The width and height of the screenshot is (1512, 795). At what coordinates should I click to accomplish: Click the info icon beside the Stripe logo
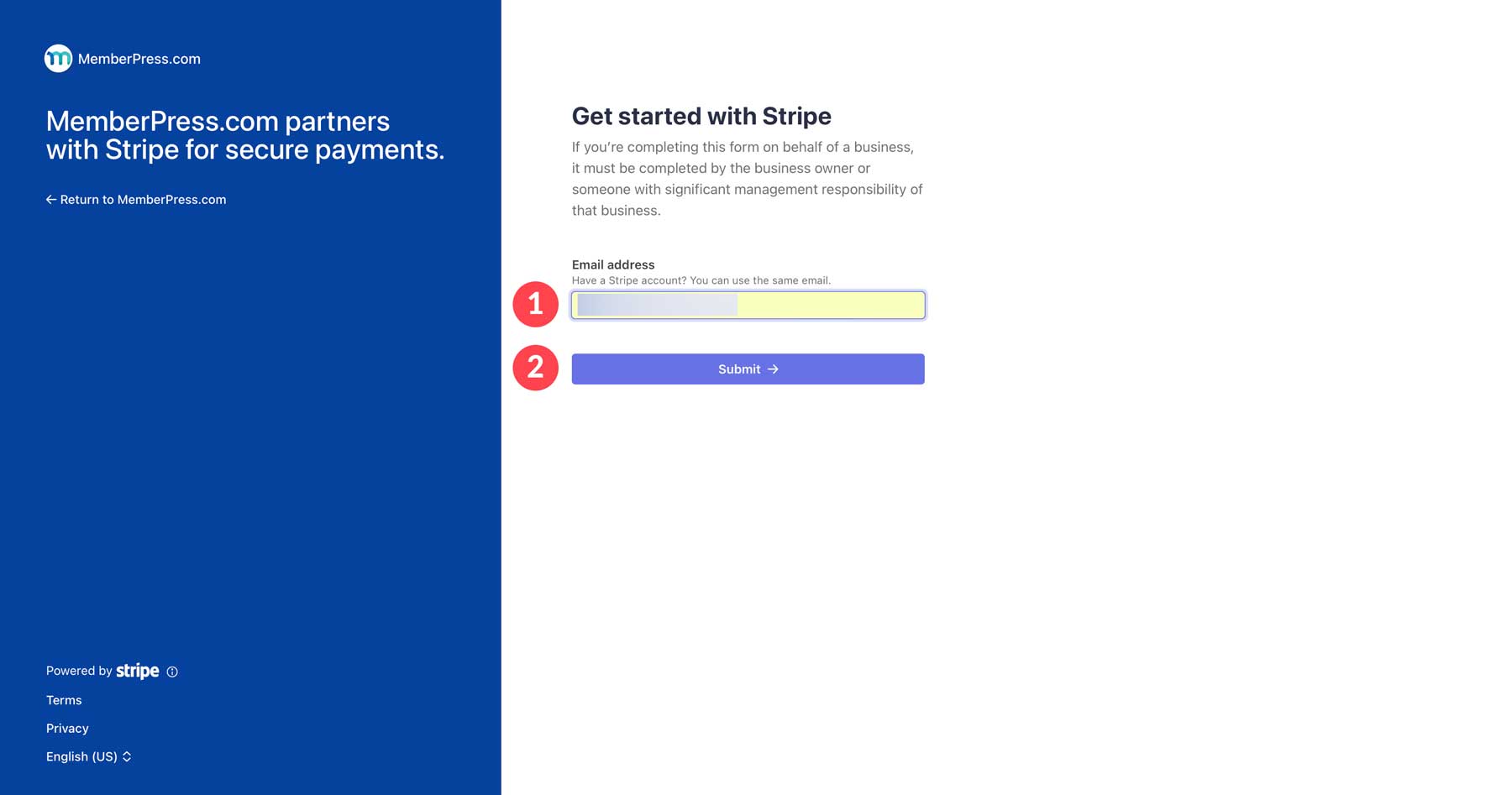click(x=172, y=672)
